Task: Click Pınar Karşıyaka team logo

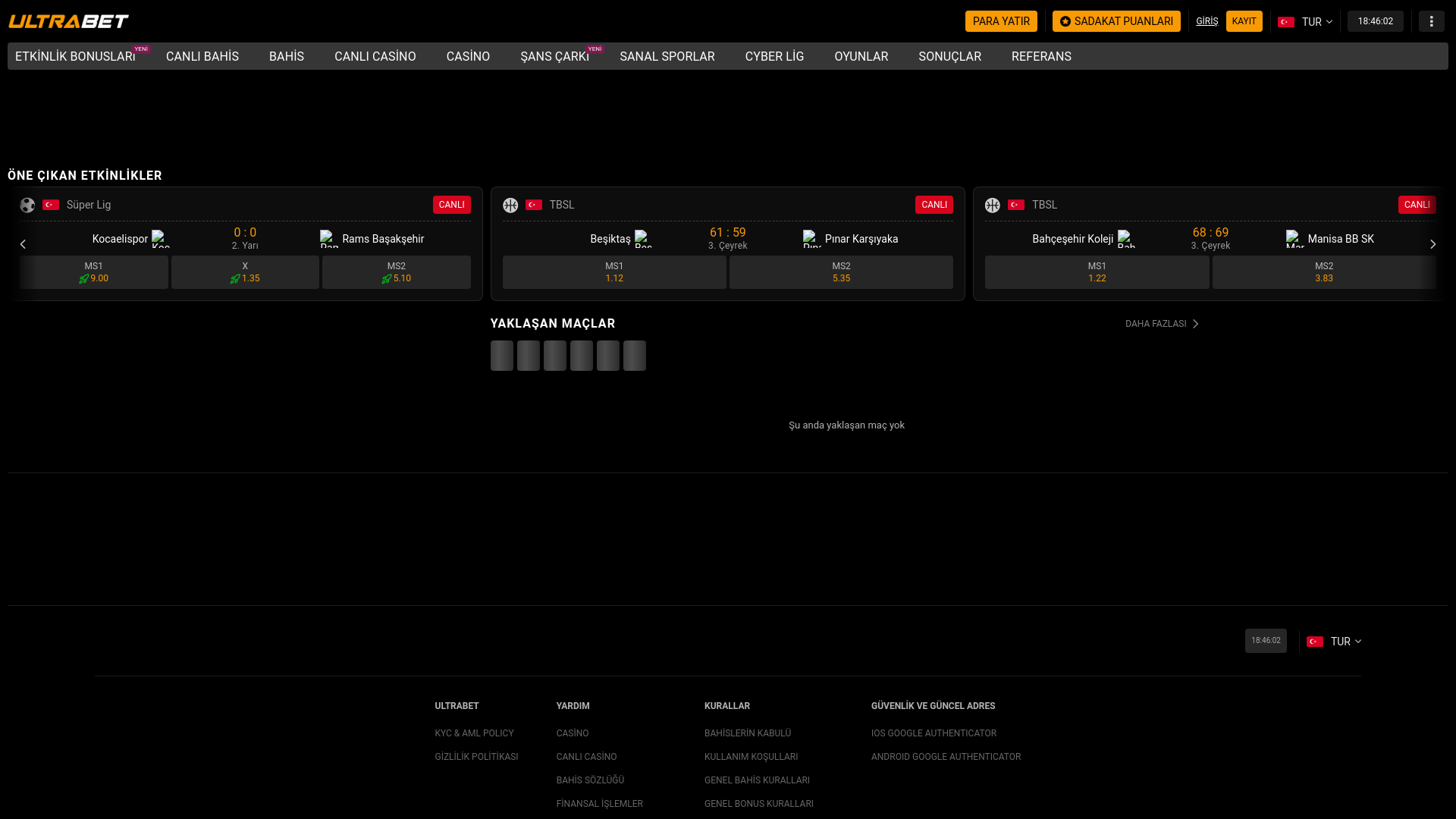Action: click(812, 239)
